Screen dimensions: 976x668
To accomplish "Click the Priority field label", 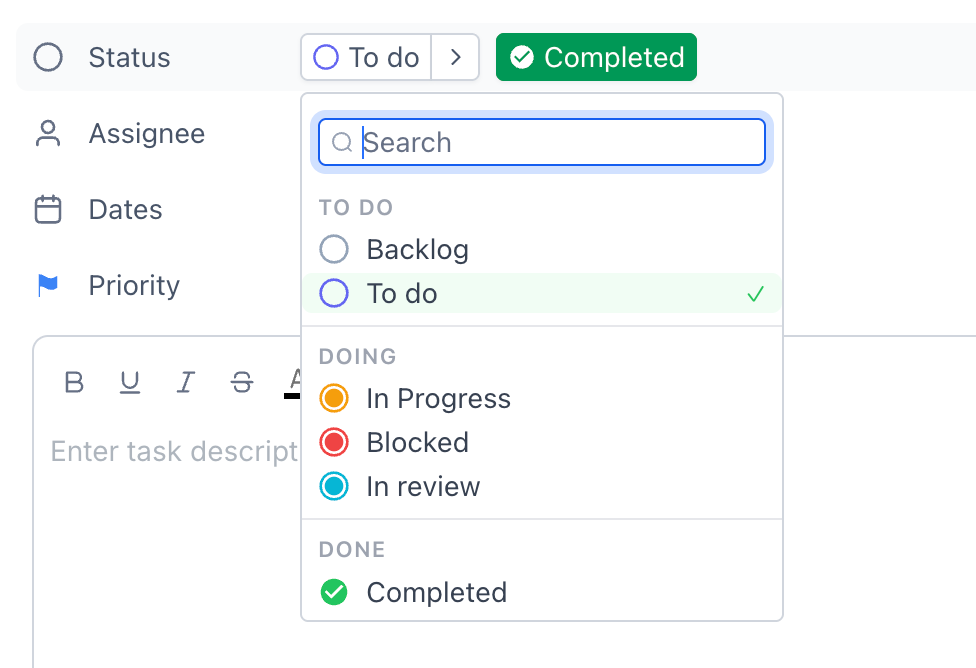I will tap(134, 286).
